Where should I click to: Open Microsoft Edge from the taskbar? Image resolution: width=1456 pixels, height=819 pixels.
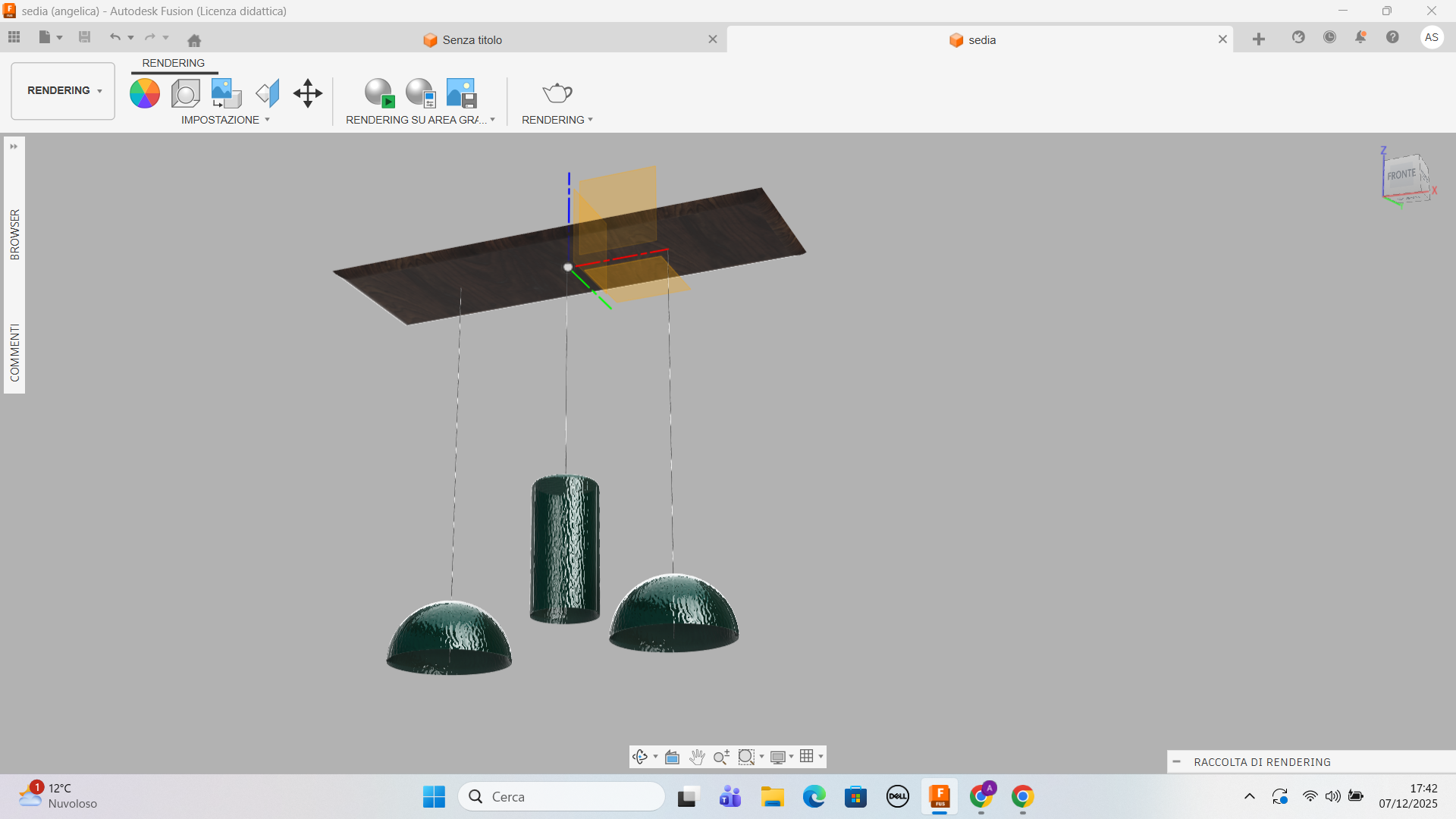[x=814, y=797]
